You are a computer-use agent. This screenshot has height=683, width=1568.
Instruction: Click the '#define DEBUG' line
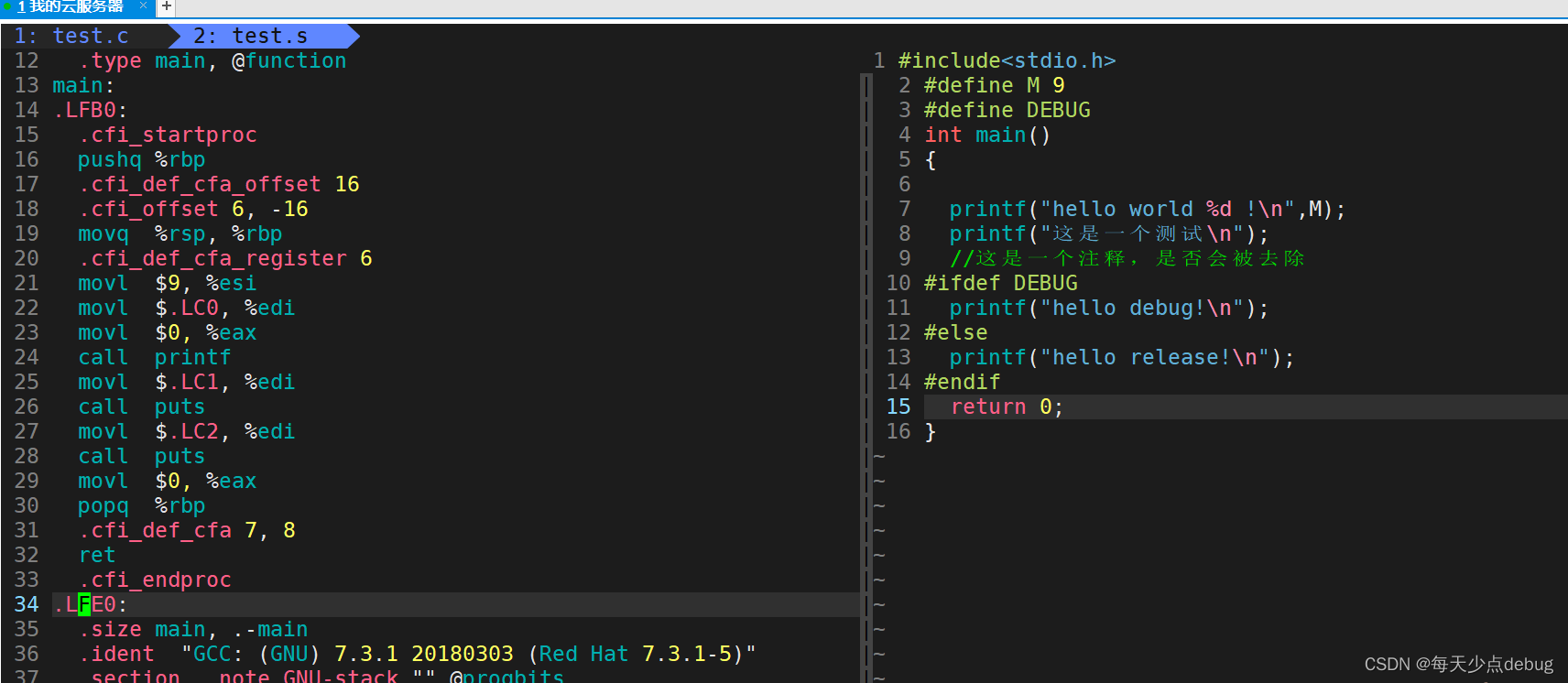(1007, 110)
